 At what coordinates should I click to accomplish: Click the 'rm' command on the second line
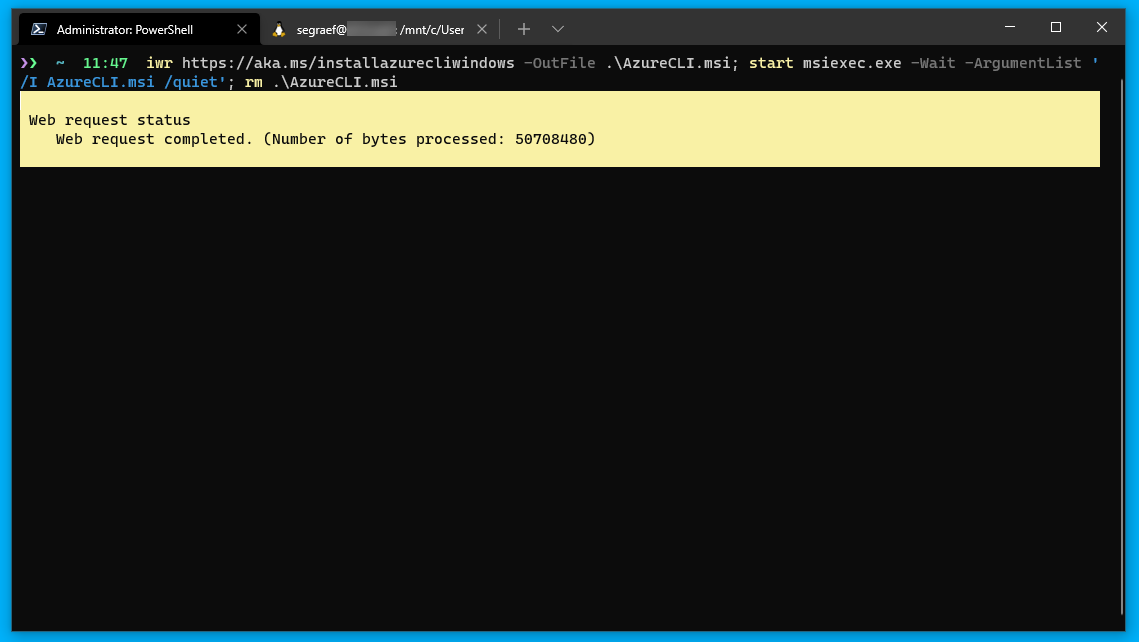pos(254,82)
